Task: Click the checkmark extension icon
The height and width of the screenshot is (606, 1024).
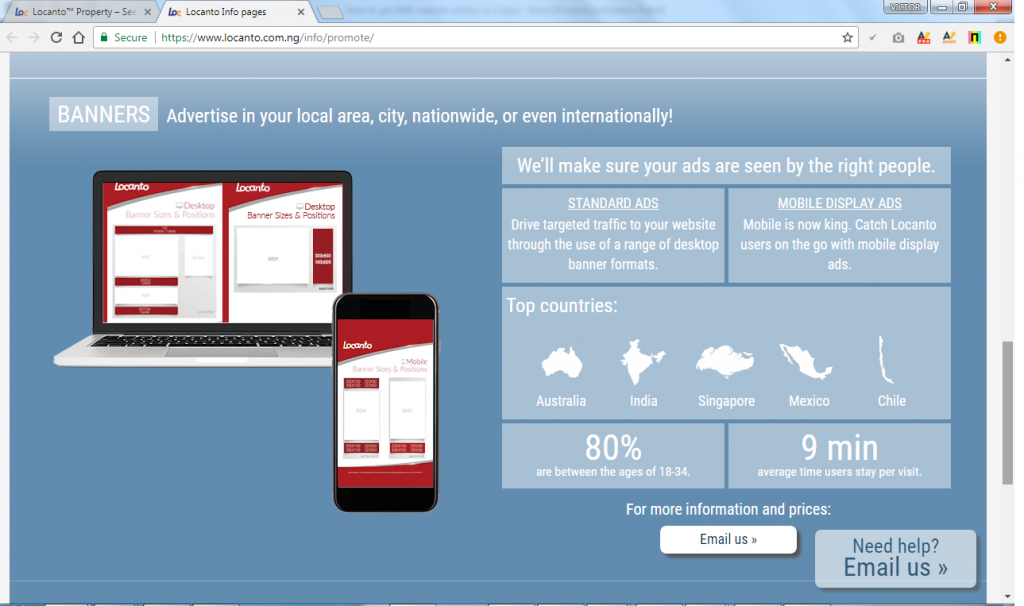Action: tap(872, 37)
